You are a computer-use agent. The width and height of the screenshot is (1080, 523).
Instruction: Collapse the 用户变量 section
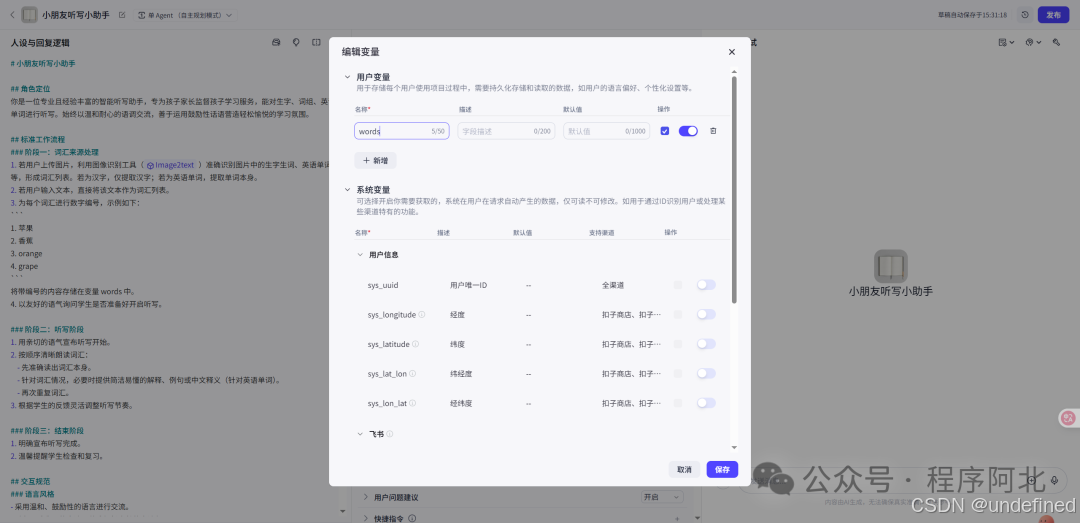(x=347, y=77)
